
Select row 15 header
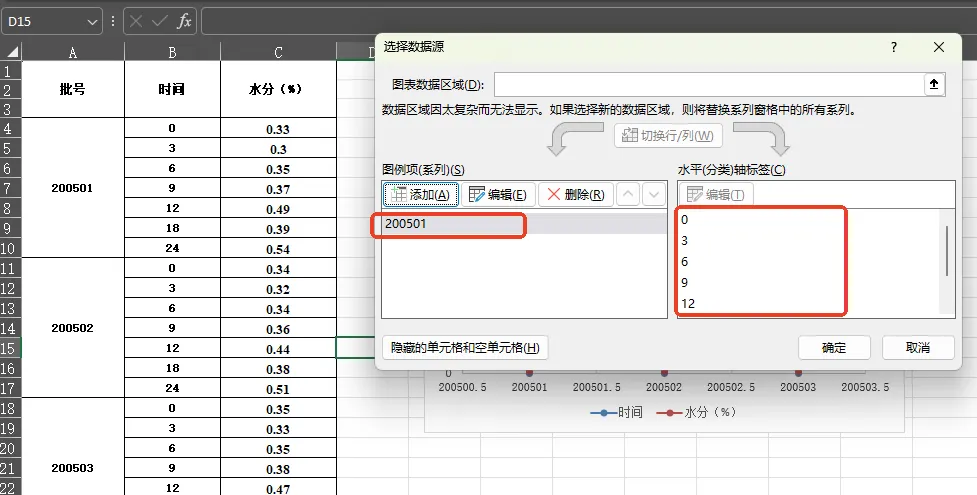pyautogui.click(x=11, y=348)
